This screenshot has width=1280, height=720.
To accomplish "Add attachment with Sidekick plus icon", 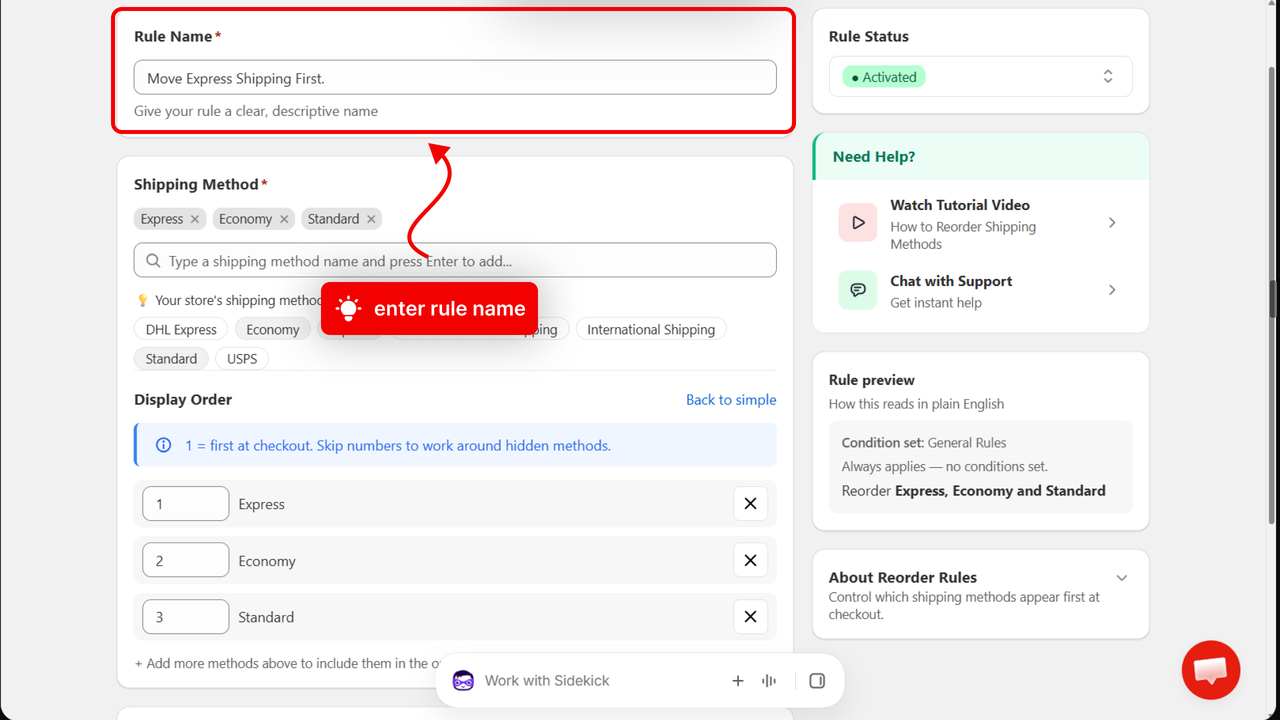I will [x=738, y=681].
